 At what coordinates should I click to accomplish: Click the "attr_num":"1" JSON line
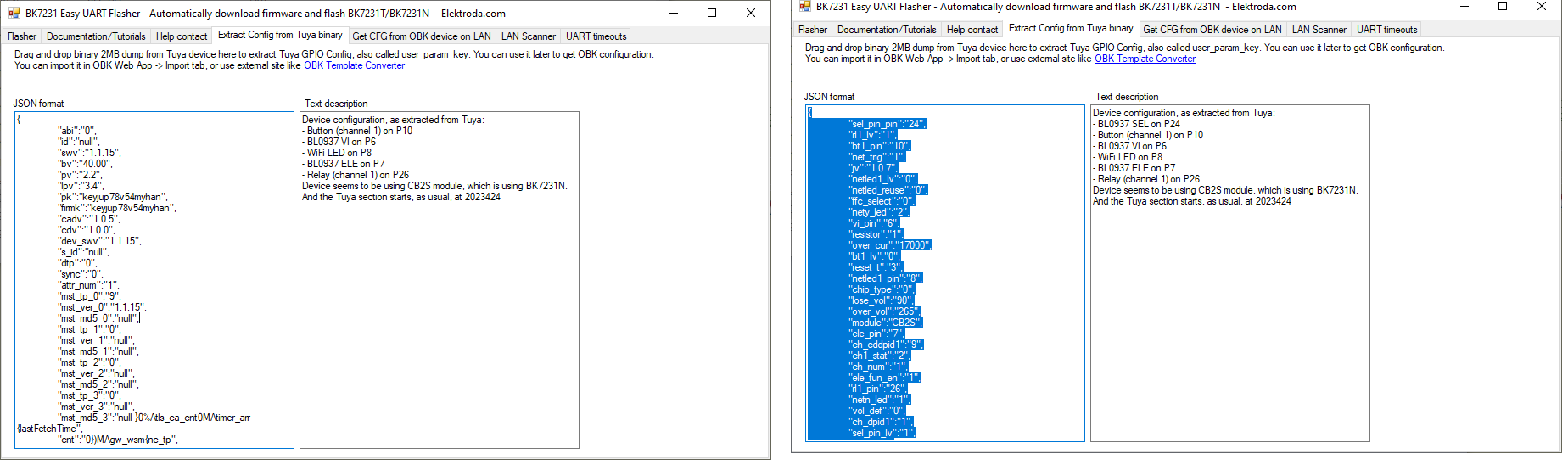coord(89,285)
